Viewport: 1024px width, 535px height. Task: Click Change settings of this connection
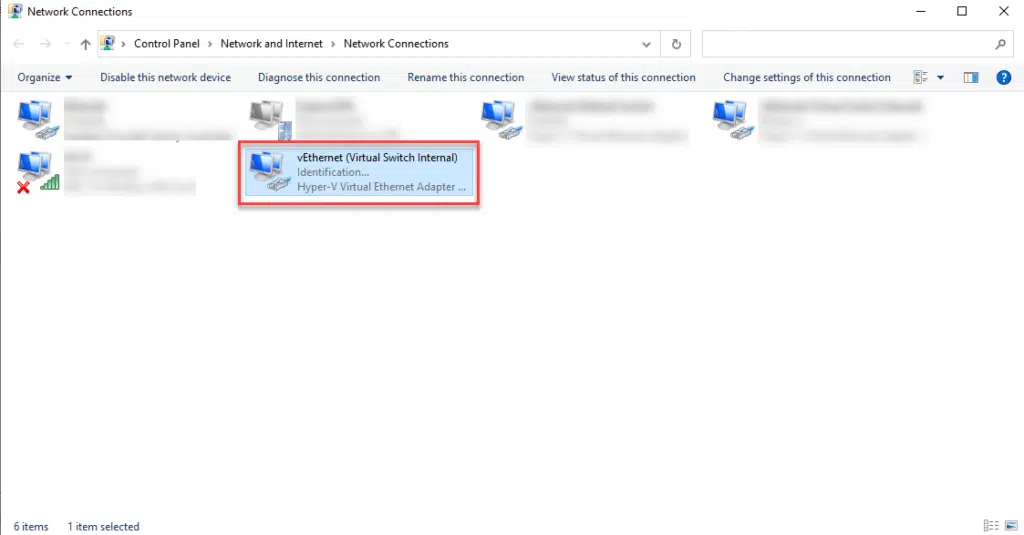[807, 77]
